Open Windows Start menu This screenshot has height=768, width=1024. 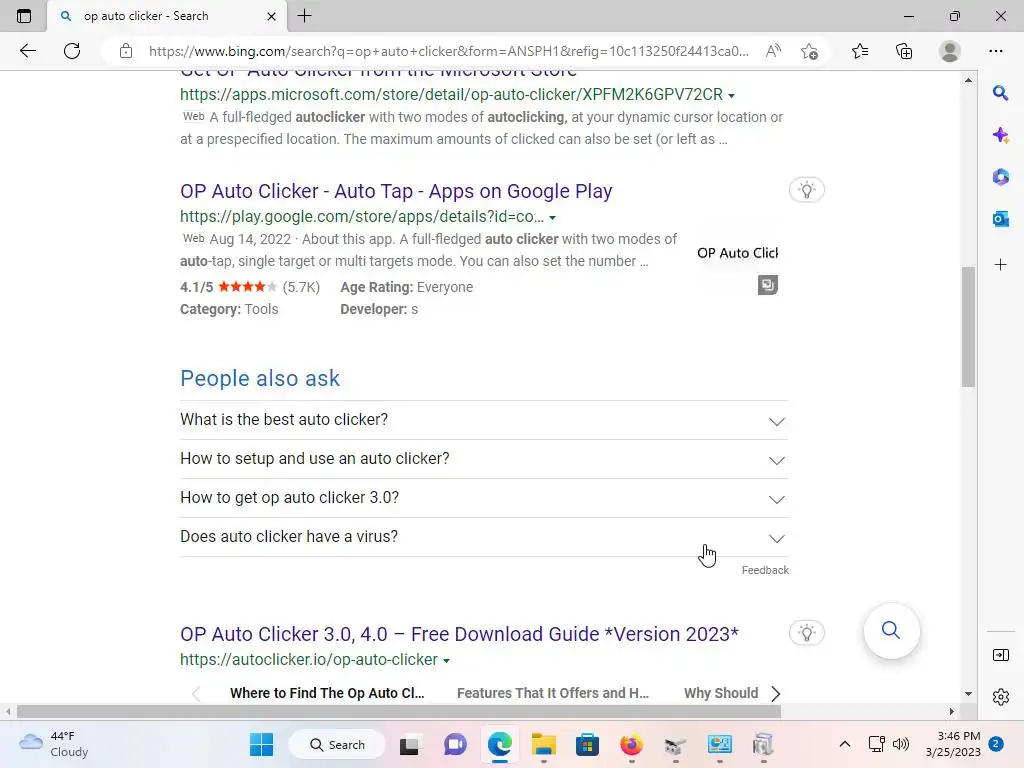coord(262,744)
